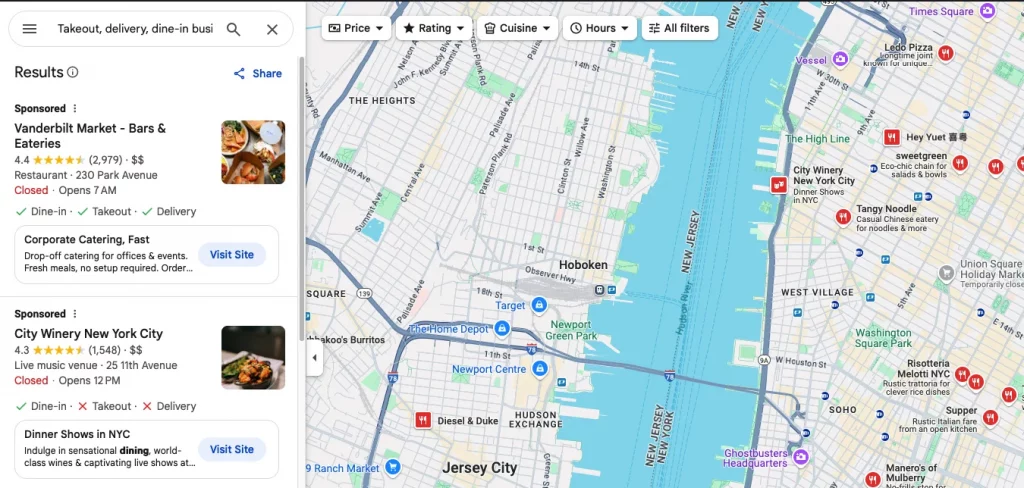
Task: Open Vanderbilt Market sponsored options dots
Action: point(74,108)
